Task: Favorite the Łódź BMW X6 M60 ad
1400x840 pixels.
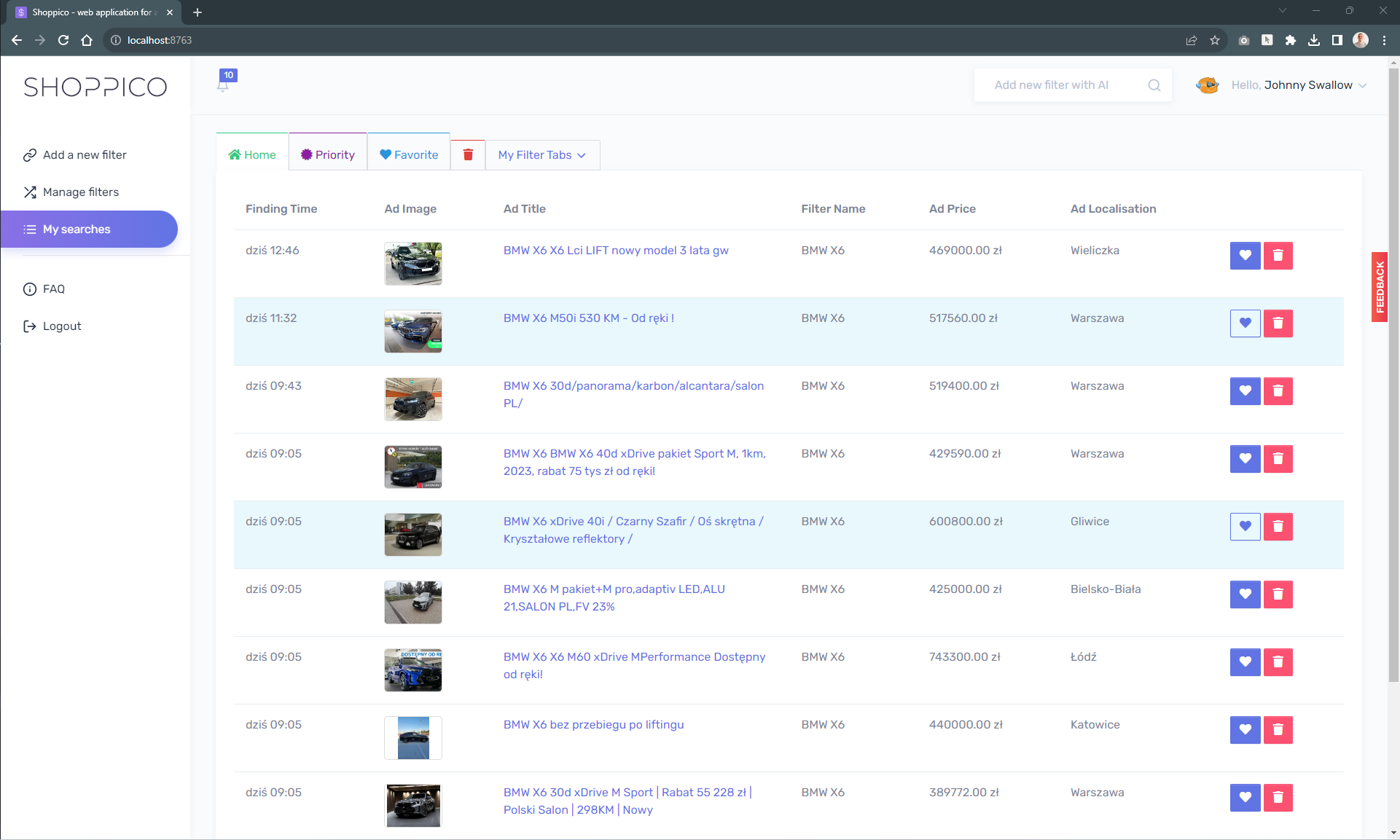Action: [1245, 662]
